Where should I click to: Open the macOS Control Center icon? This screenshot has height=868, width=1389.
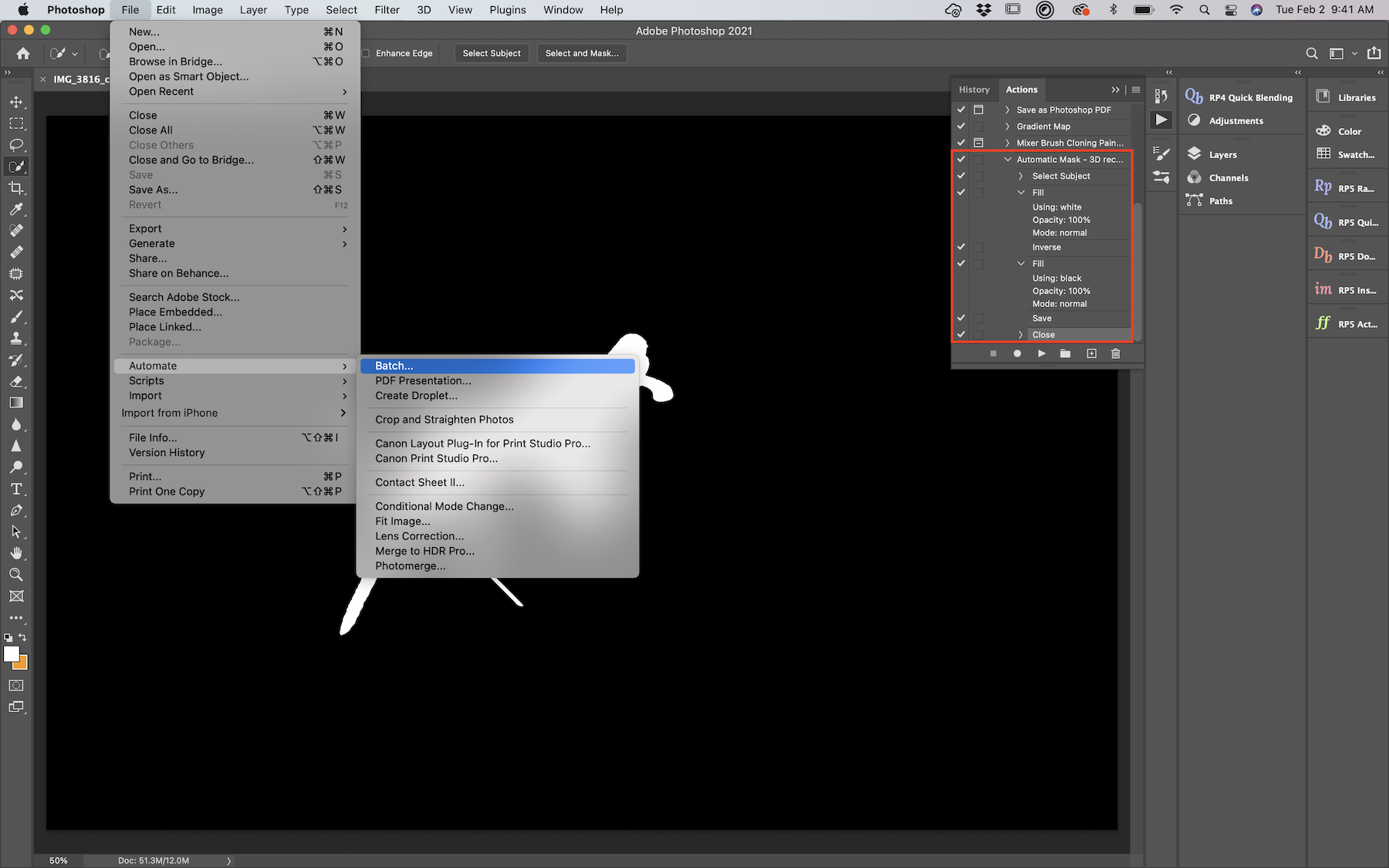point(1231,10)
